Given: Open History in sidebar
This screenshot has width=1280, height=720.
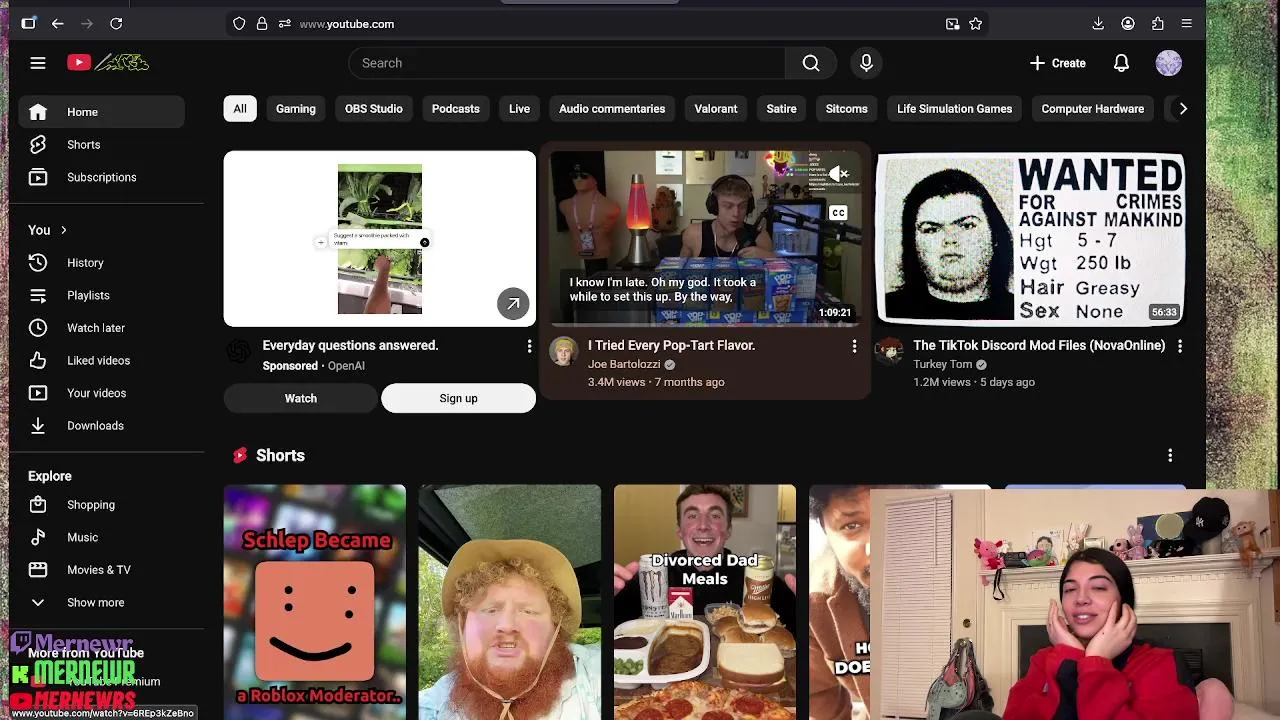Looking at the screenshot, I should click(x=101, y=263).
